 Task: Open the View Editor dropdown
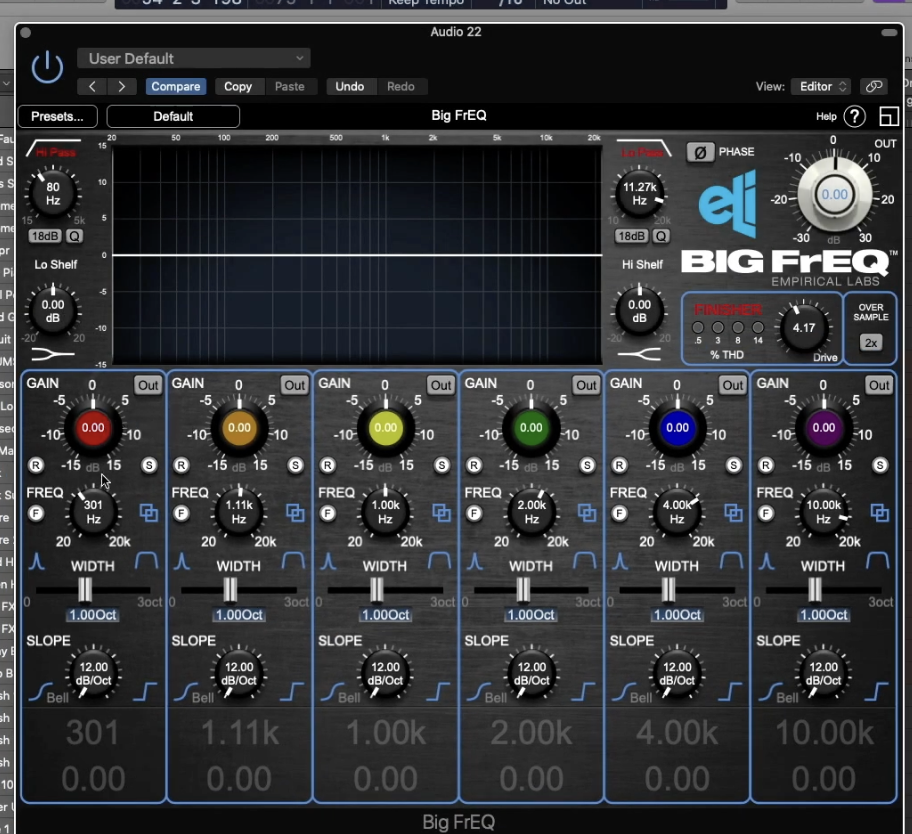point(821,87)
